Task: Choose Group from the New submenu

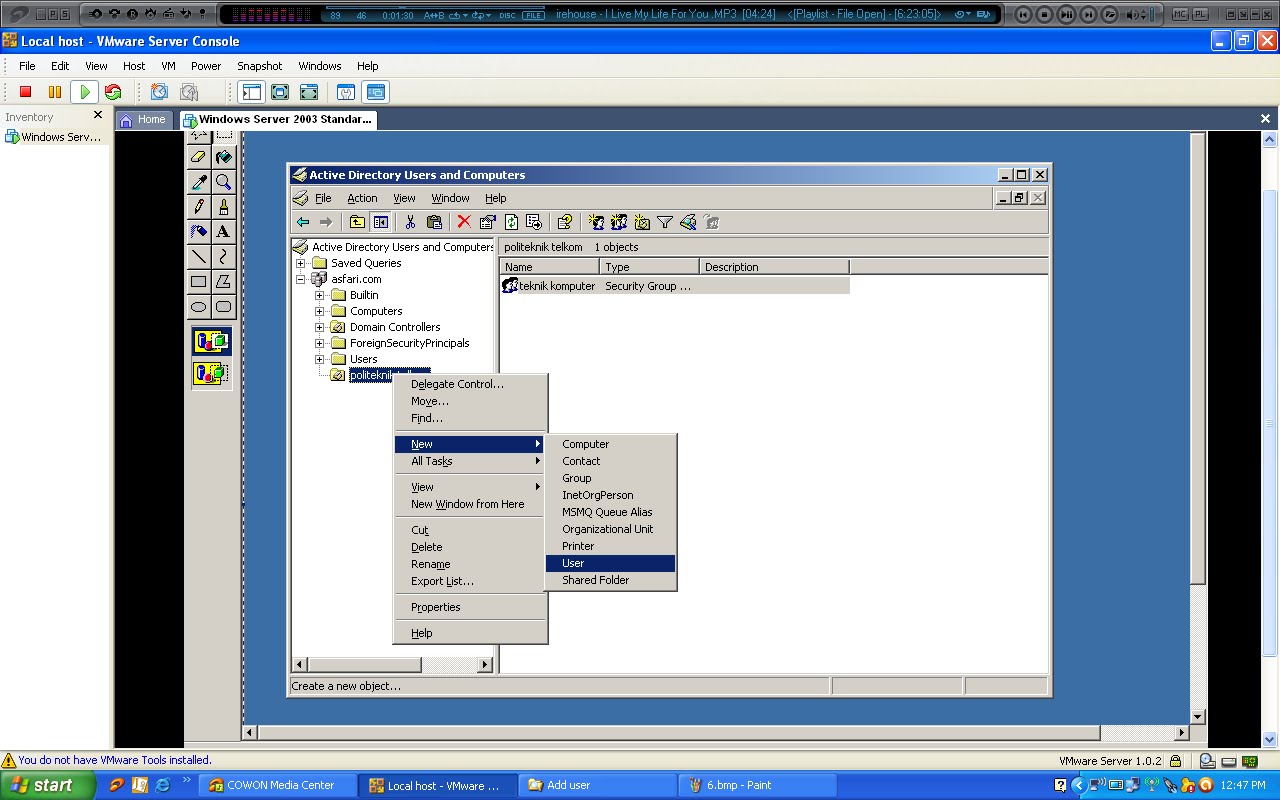Action: click(610, 478)
